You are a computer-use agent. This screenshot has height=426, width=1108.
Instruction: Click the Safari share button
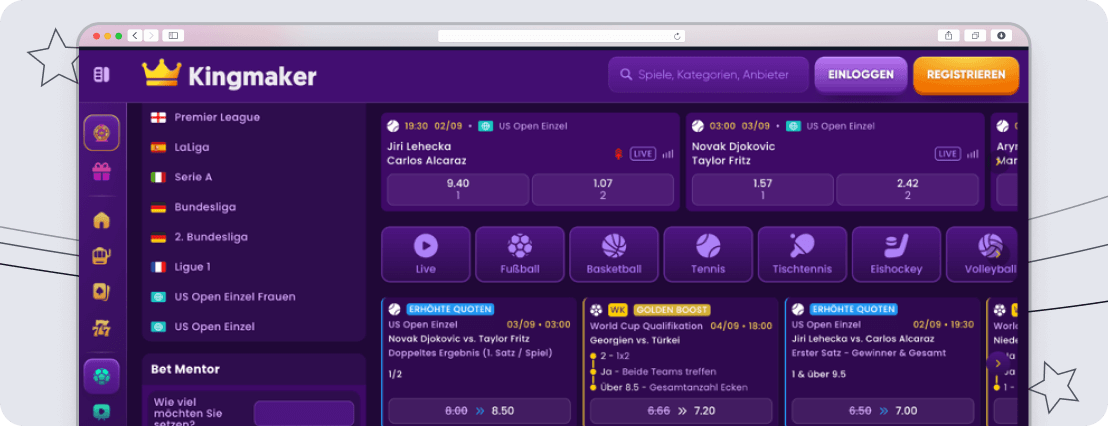pyautogui.click(x=948, y=35)
